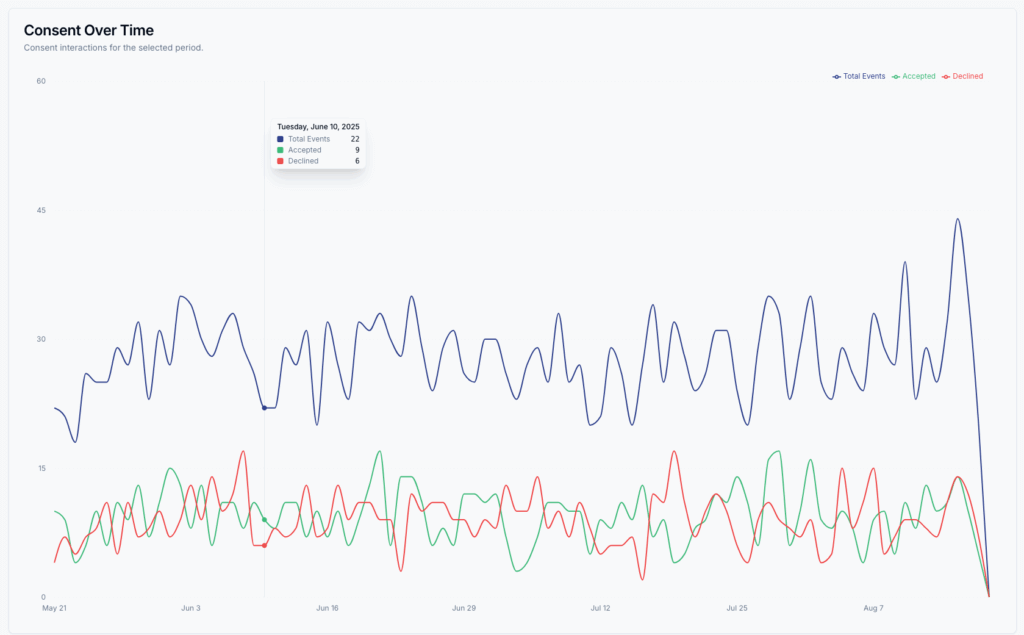Click the Accepted legend marker icon
This screenshot has height=635, width=1024.
(x=896, y=76)
